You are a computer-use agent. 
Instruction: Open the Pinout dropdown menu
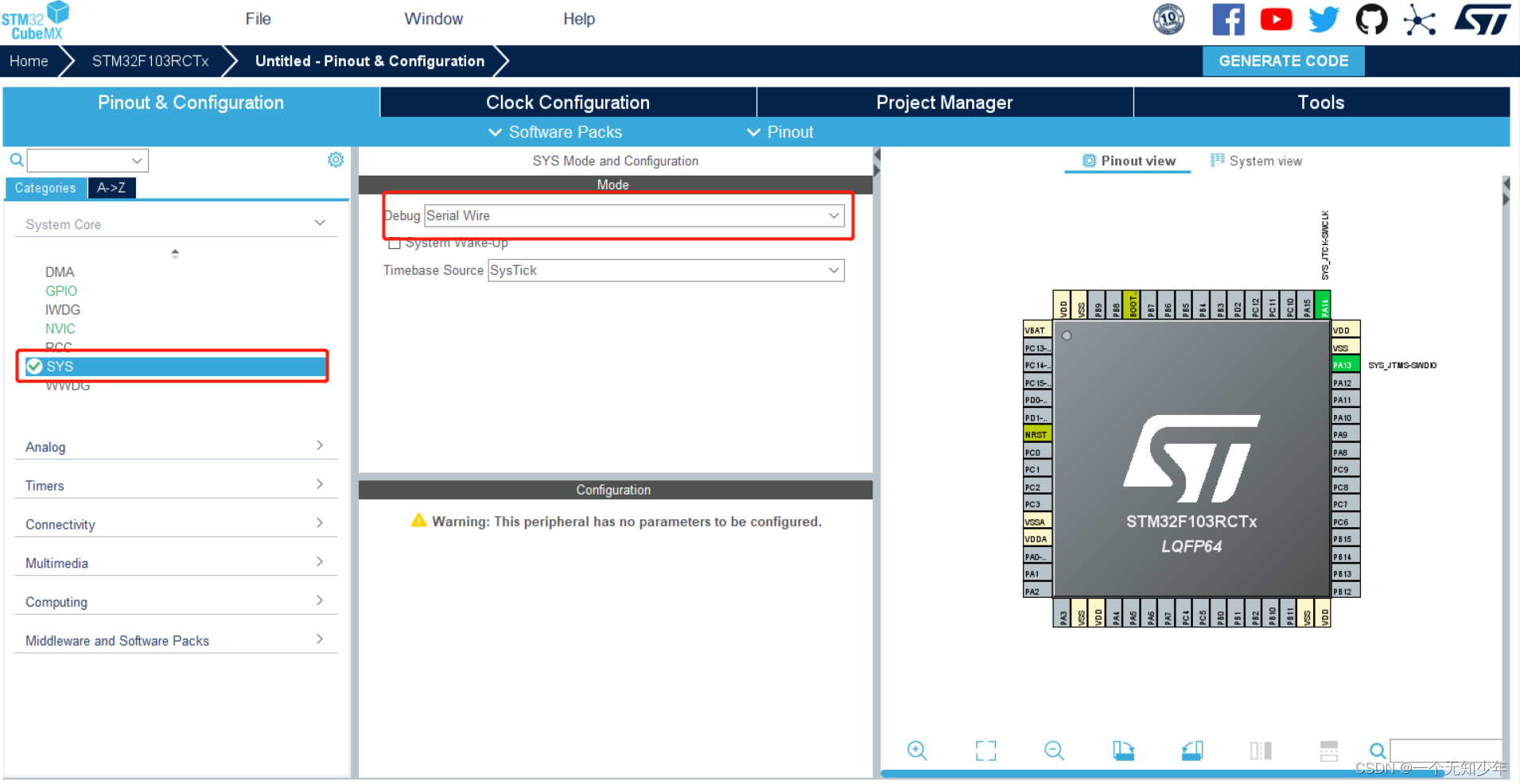tap(780, 132)
